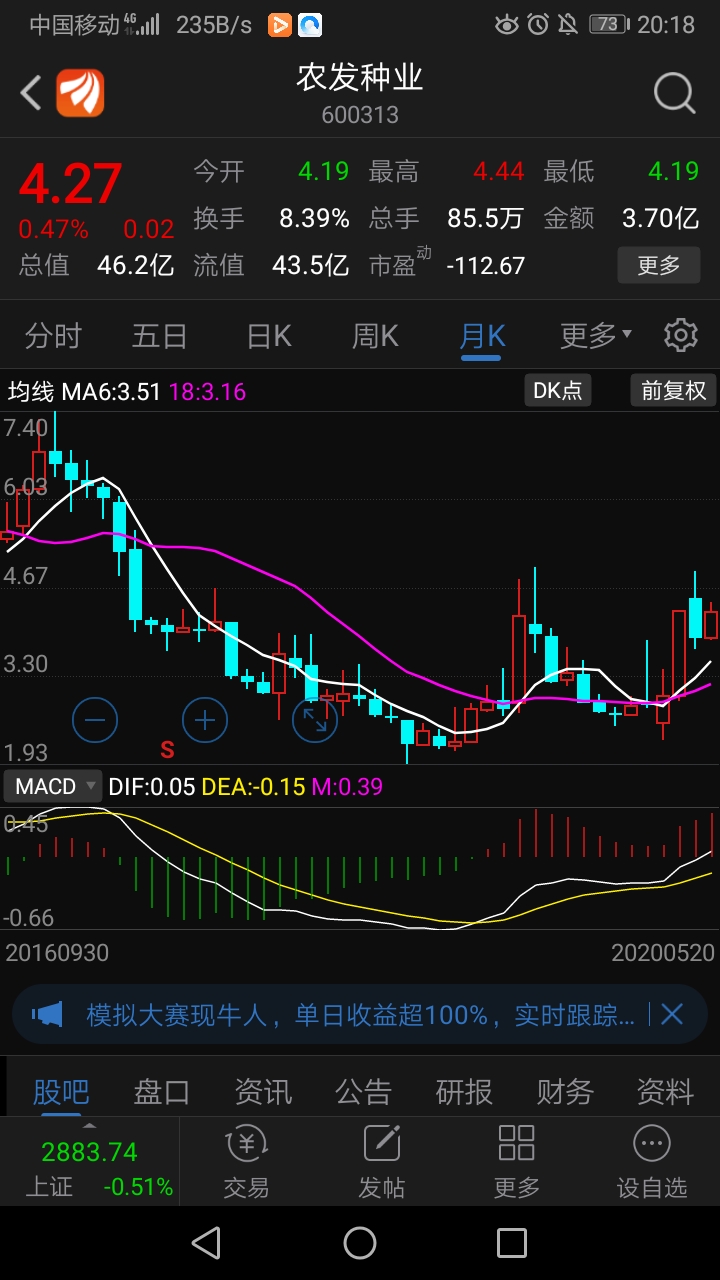The width and height of the screenshot is (720, 1280).
Task: Tap the end date 20200520
Action: (663, 952)
